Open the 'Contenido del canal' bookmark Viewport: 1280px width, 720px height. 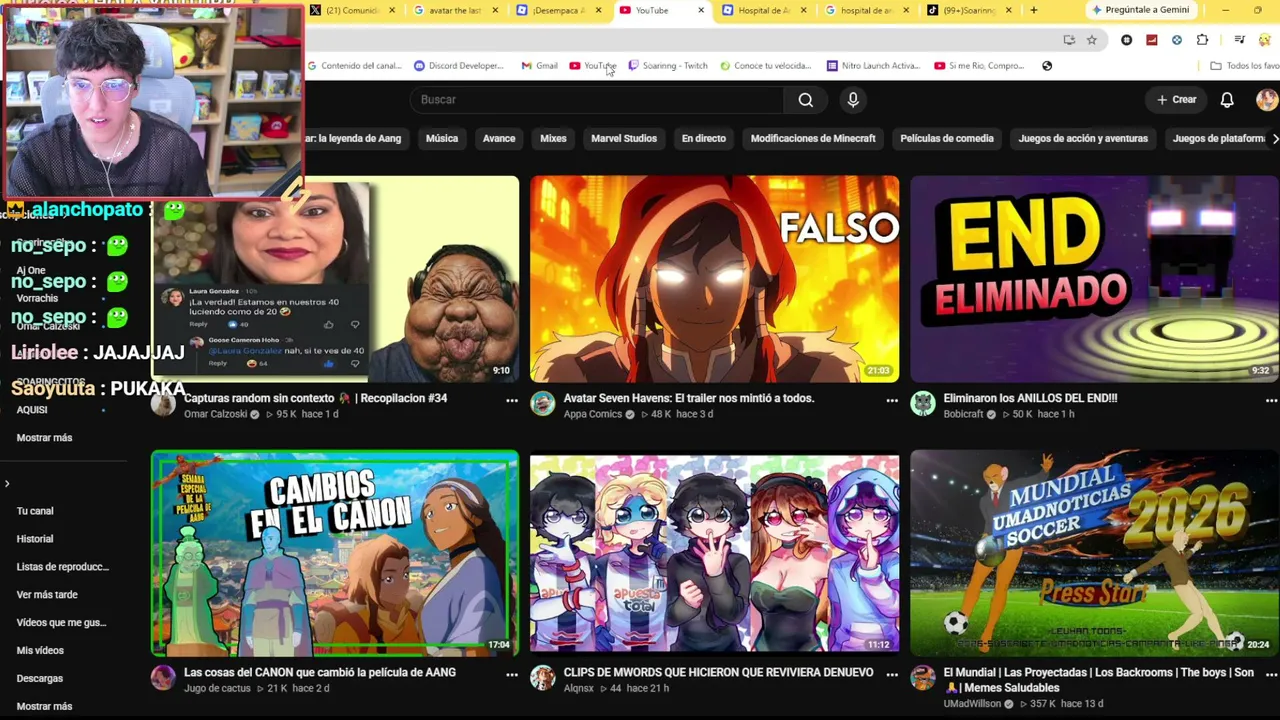(354, 66)
